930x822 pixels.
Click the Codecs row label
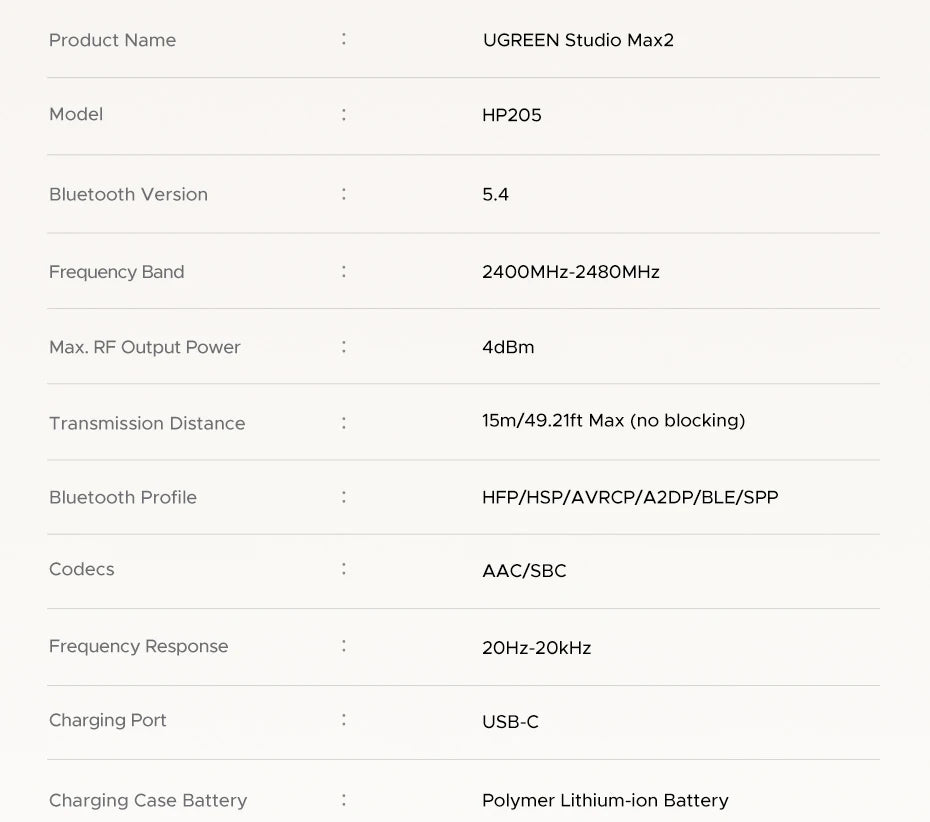pyautogui.click(x=82, y=569)
